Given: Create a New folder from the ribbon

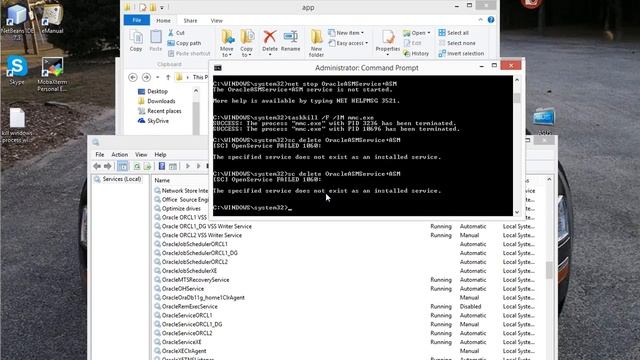Looking at the screenshot, I should [x=316, y=43].
